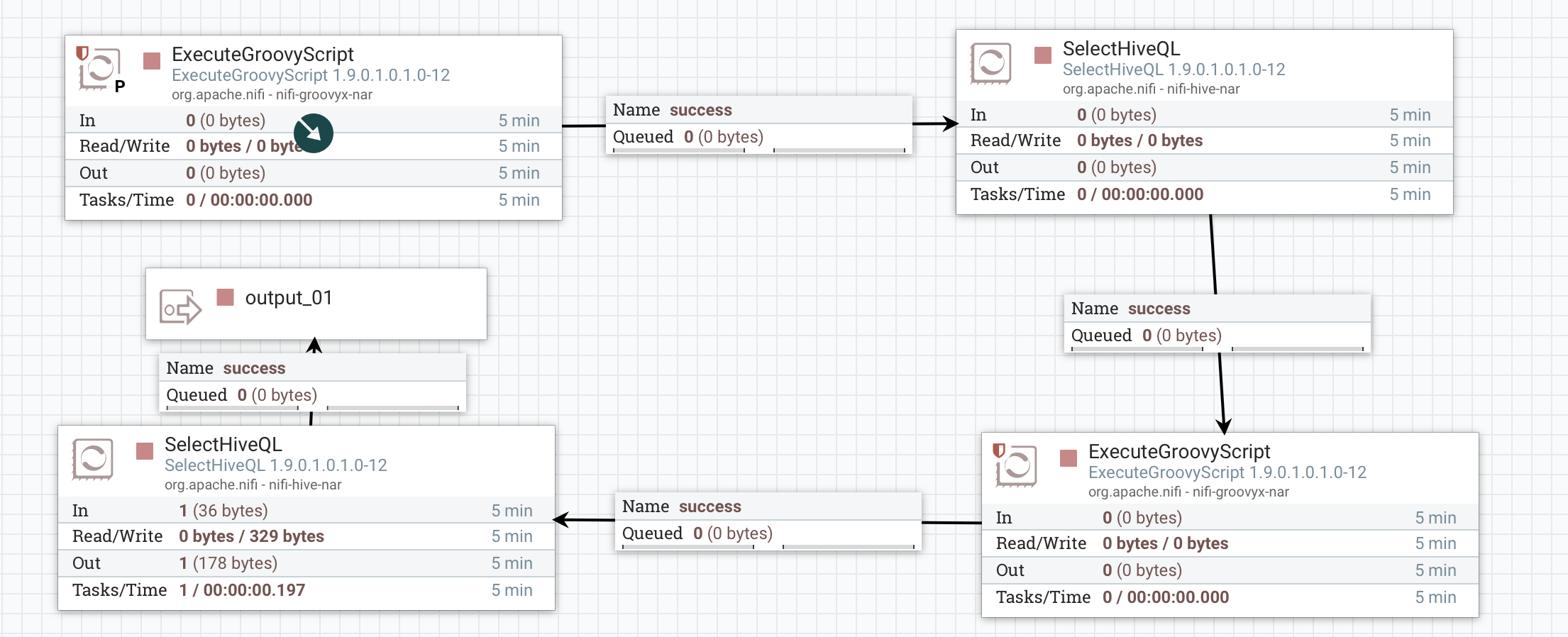Click stopped status square of ExecuteGroovyScript marked P

152,61
